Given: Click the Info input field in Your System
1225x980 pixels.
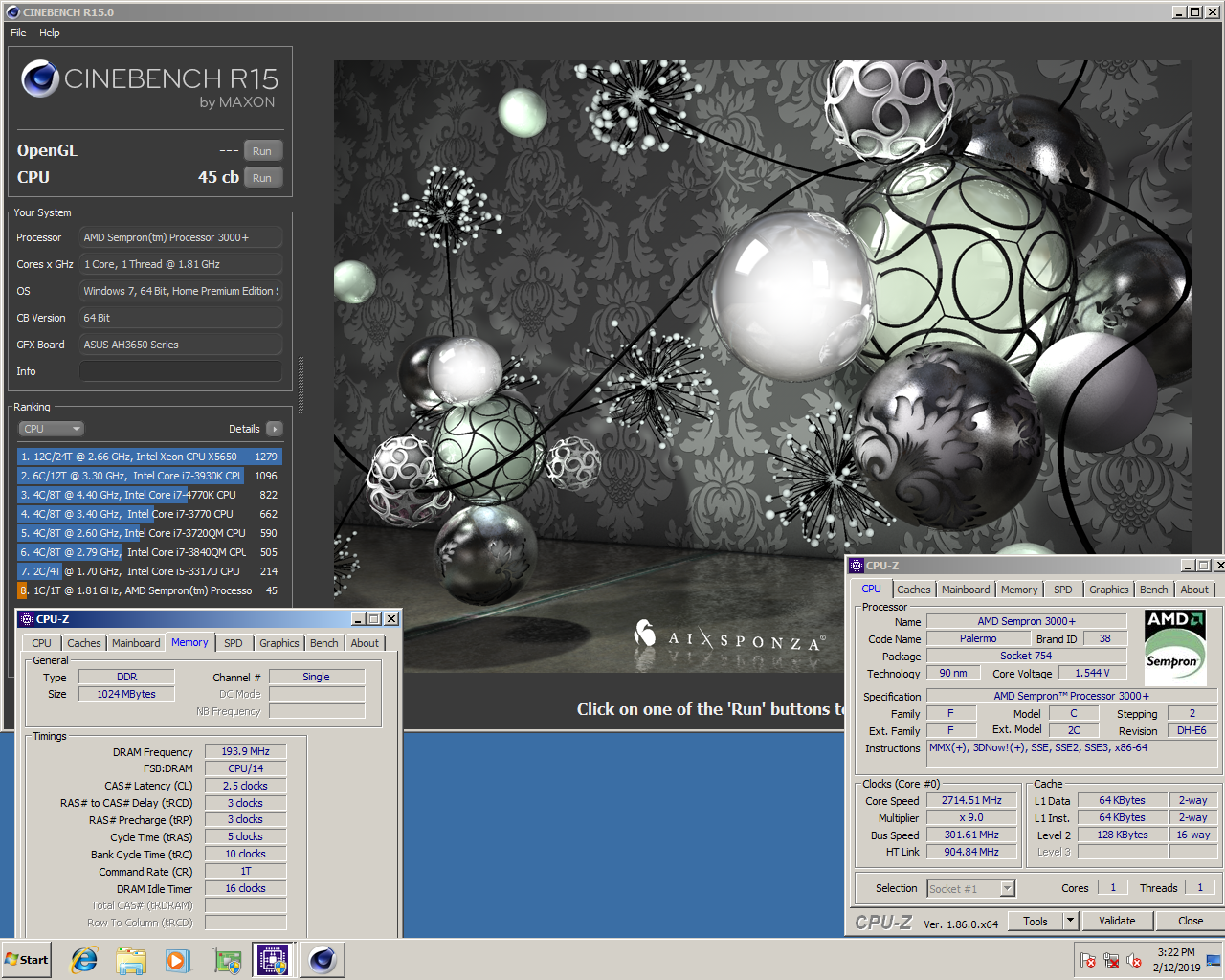Looking at the screenshot, I should tap(180, 371).
